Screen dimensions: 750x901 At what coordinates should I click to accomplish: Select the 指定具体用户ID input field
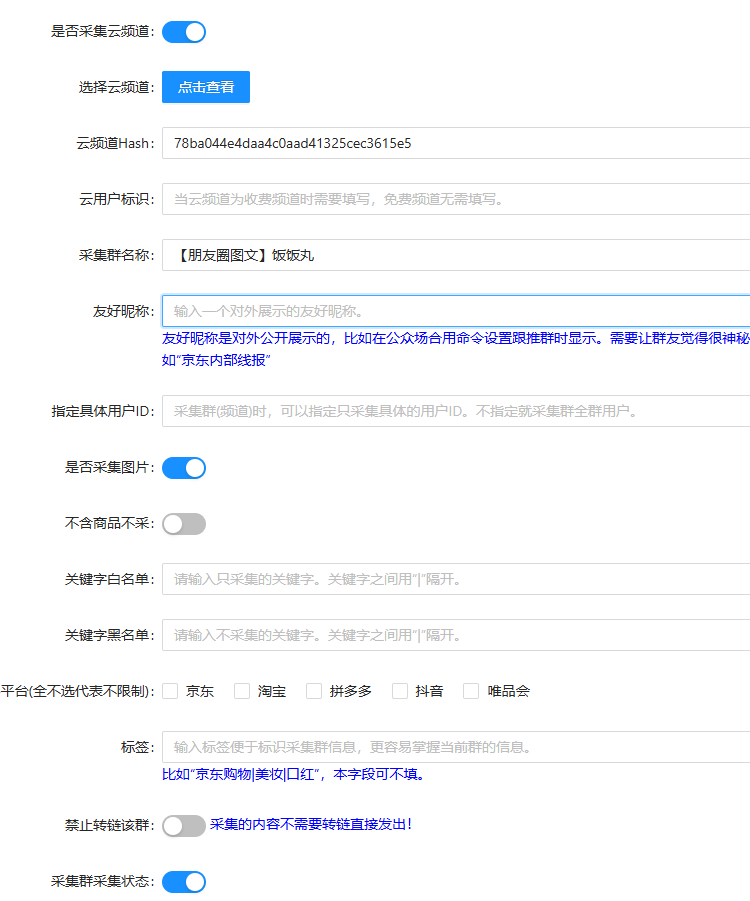pyautogui.click(x=456, y=411)
